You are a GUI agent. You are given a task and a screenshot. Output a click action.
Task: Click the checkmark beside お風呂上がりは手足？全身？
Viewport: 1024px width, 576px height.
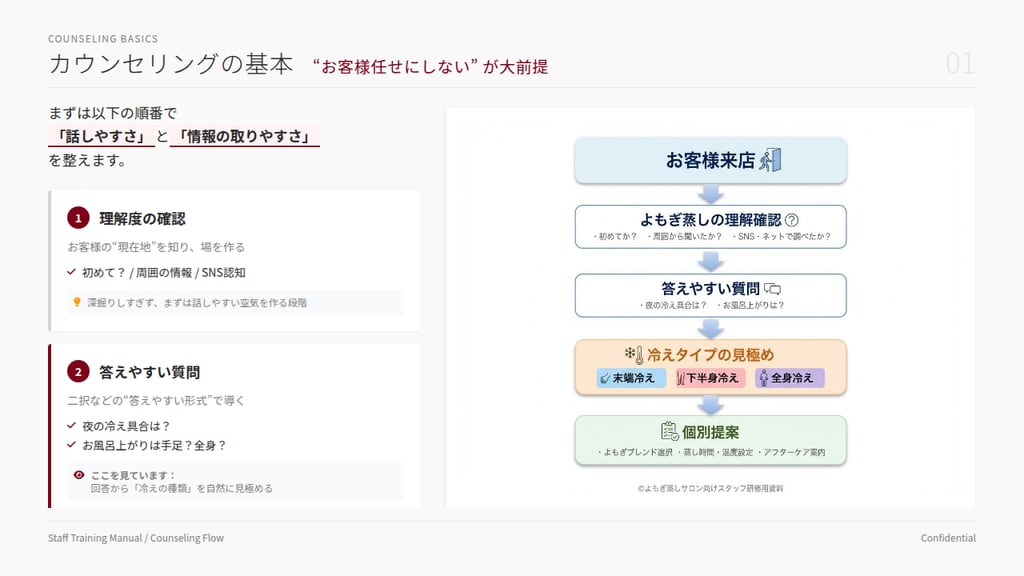pyautogui.click(x=72, y=445)
